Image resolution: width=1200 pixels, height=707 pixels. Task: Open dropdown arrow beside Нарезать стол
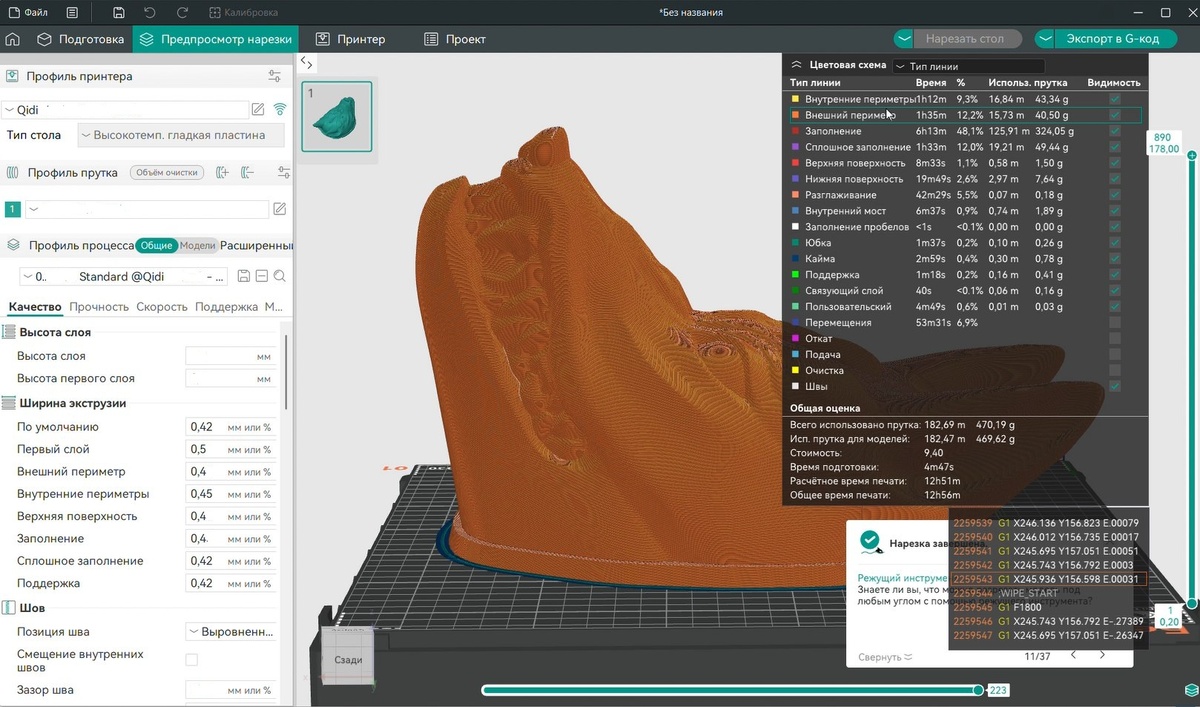pyautogui.click(x=904, y=39)
